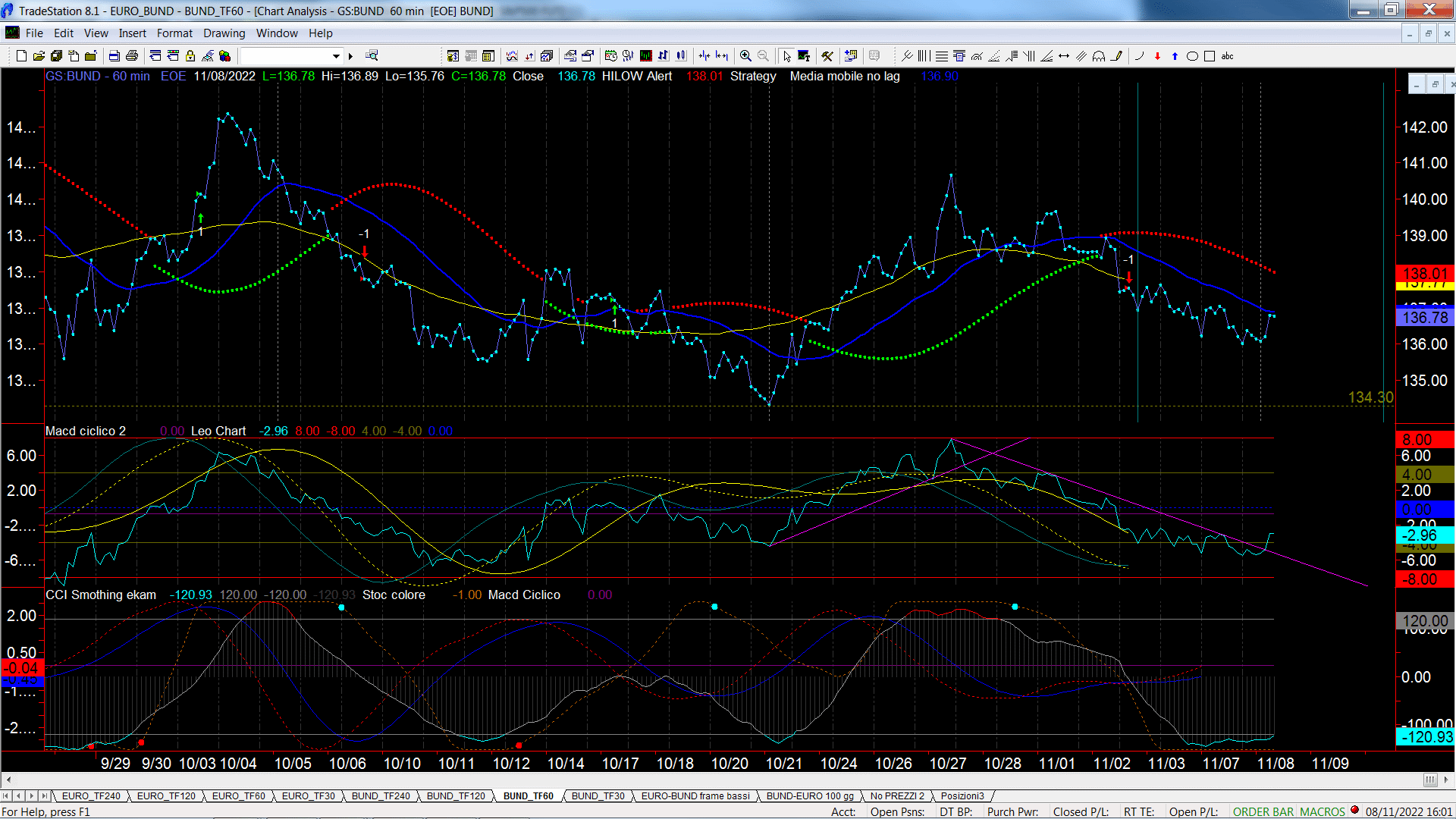Screen dimensions: 1456x819
Task: Click the ORDER BAR status button
Action: [1263, 811]
